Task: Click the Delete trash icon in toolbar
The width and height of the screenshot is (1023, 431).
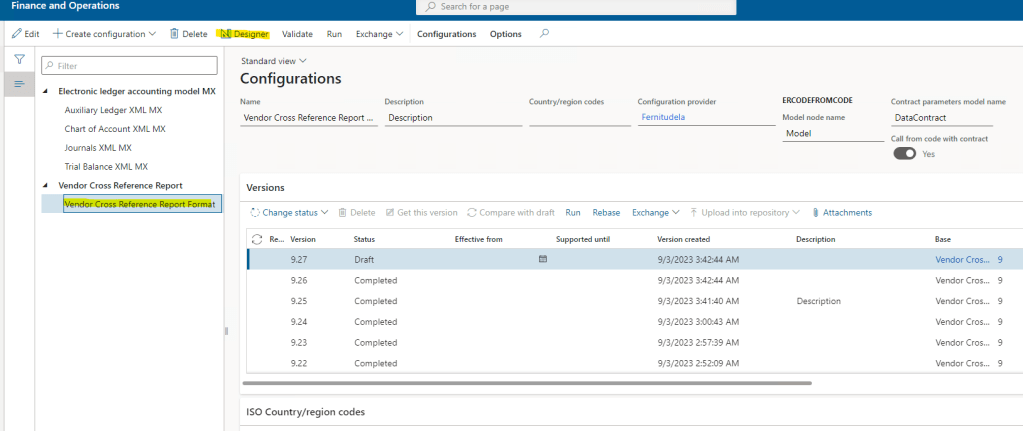Action: pyautogui.click(x=175, y=34)
